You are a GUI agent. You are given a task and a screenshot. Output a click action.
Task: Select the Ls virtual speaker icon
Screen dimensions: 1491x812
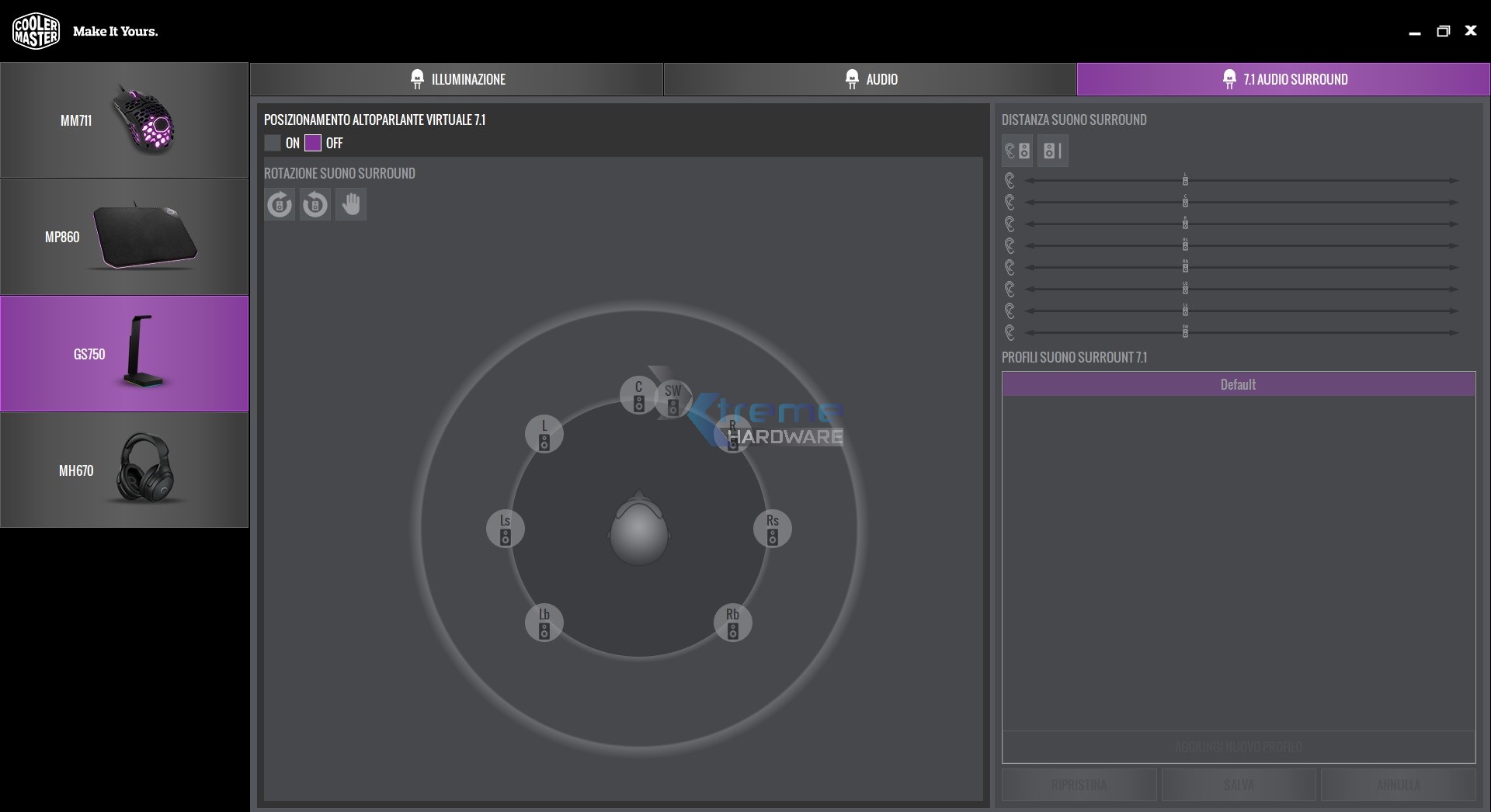pos(506,529)
